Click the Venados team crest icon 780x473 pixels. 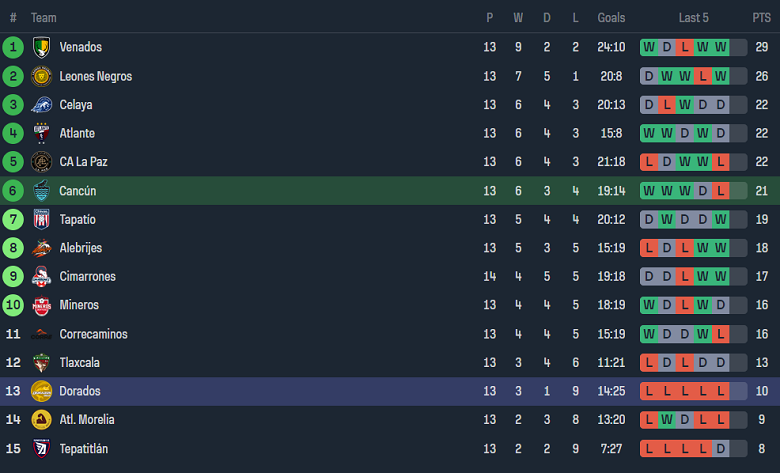coord(41,47)
